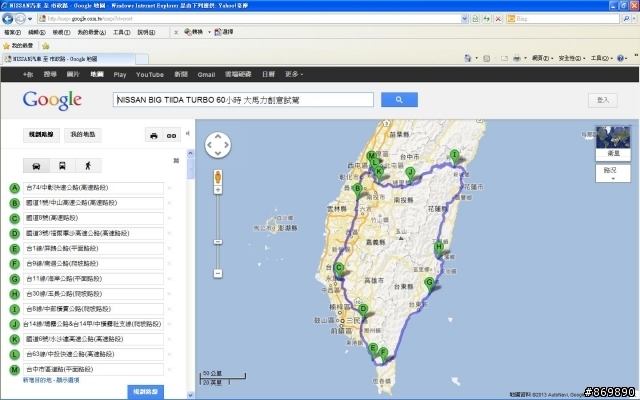
Task: Select the bus transit travel mode
Action: 62,166
